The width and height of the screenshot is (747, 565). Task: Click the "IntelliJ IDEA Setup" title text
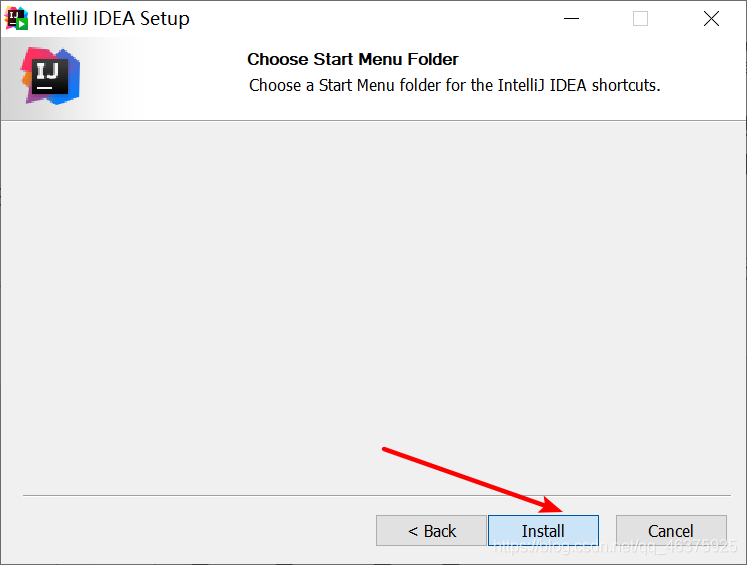tap(111, 18)
